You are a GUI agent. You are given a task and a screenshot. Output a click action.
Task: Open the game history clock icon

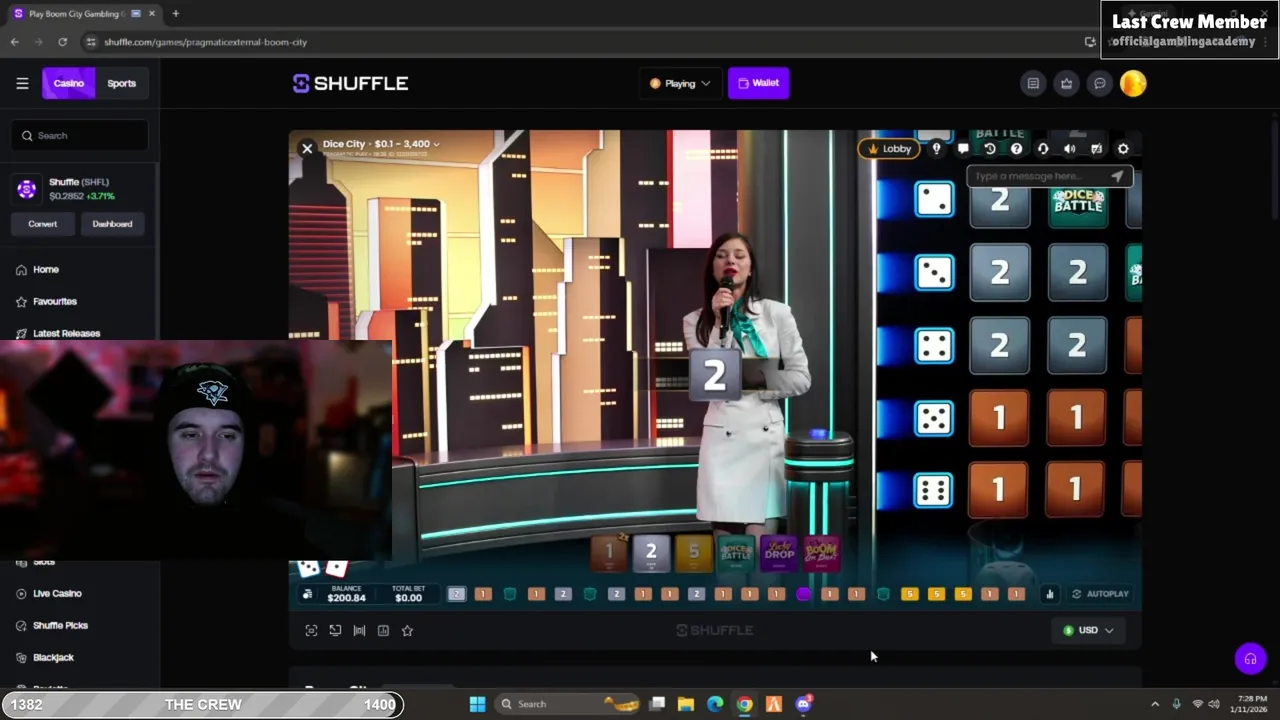990,148
